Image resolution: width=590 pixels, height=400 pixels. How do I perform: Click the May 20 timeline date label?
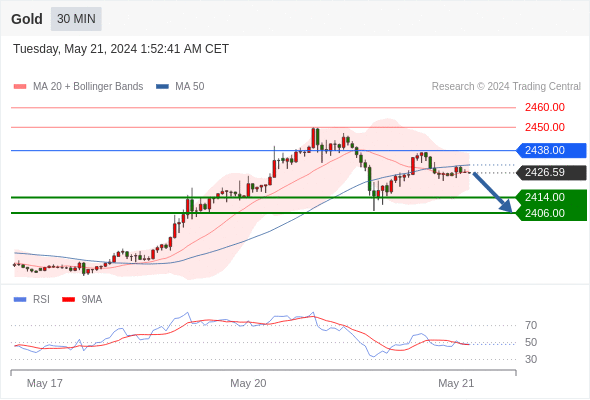tap(248, 383)
